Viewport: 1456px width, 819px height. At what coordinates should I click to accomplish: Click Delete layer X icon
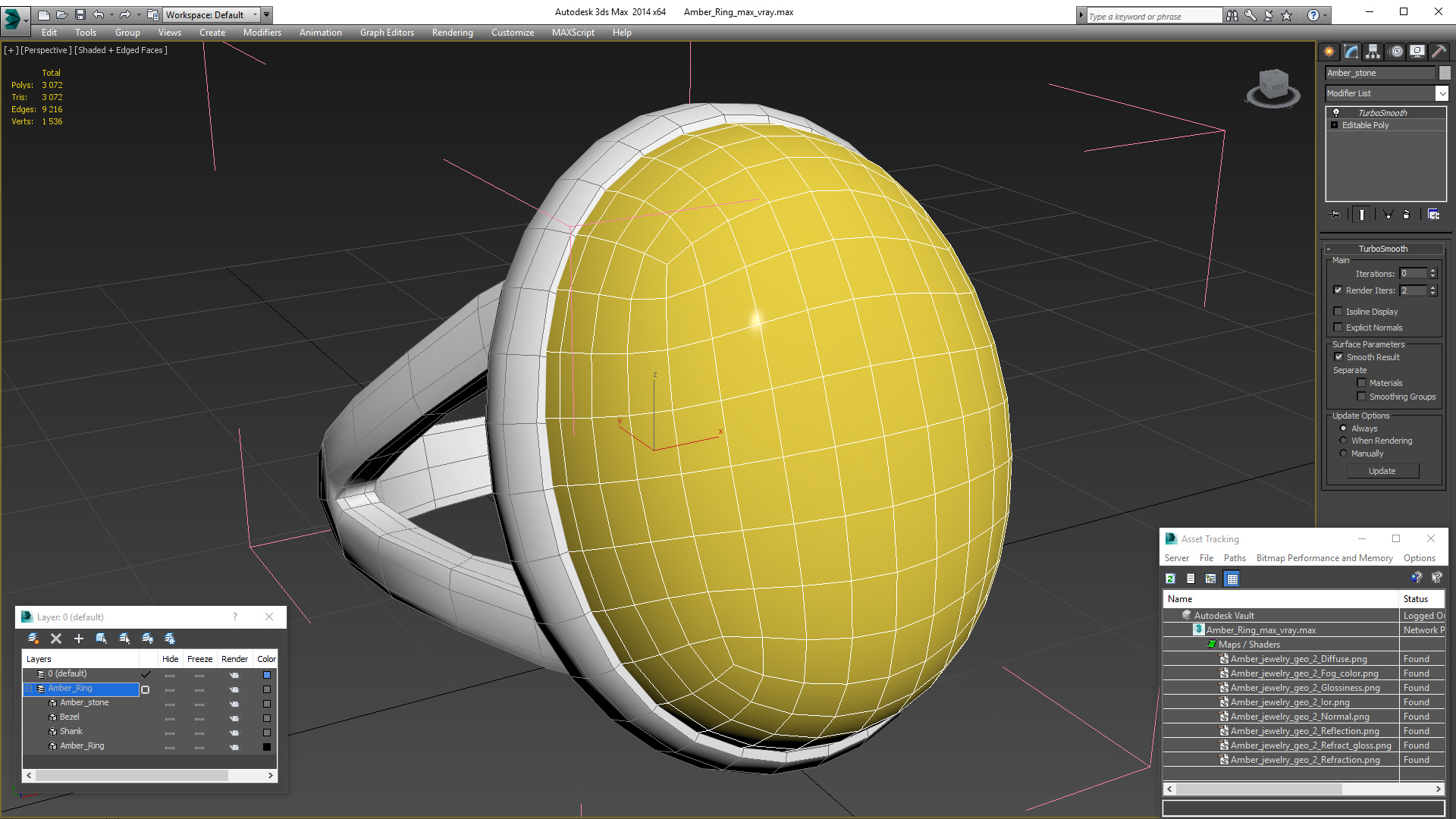click(x=56, y=639)
